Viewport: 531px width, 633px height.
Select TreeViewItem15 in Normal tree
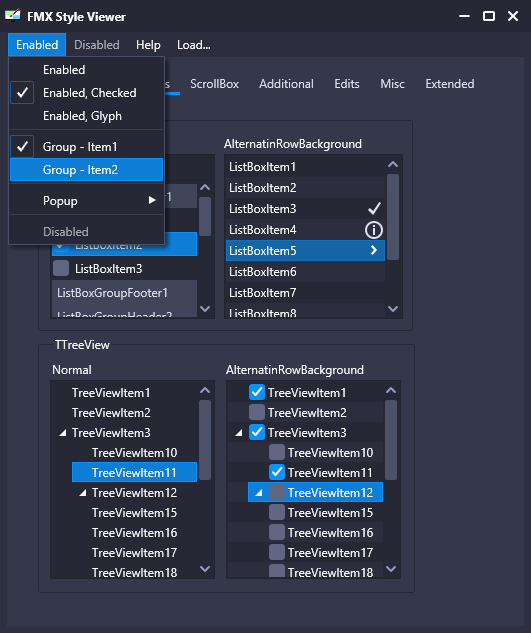coord(134,513)
